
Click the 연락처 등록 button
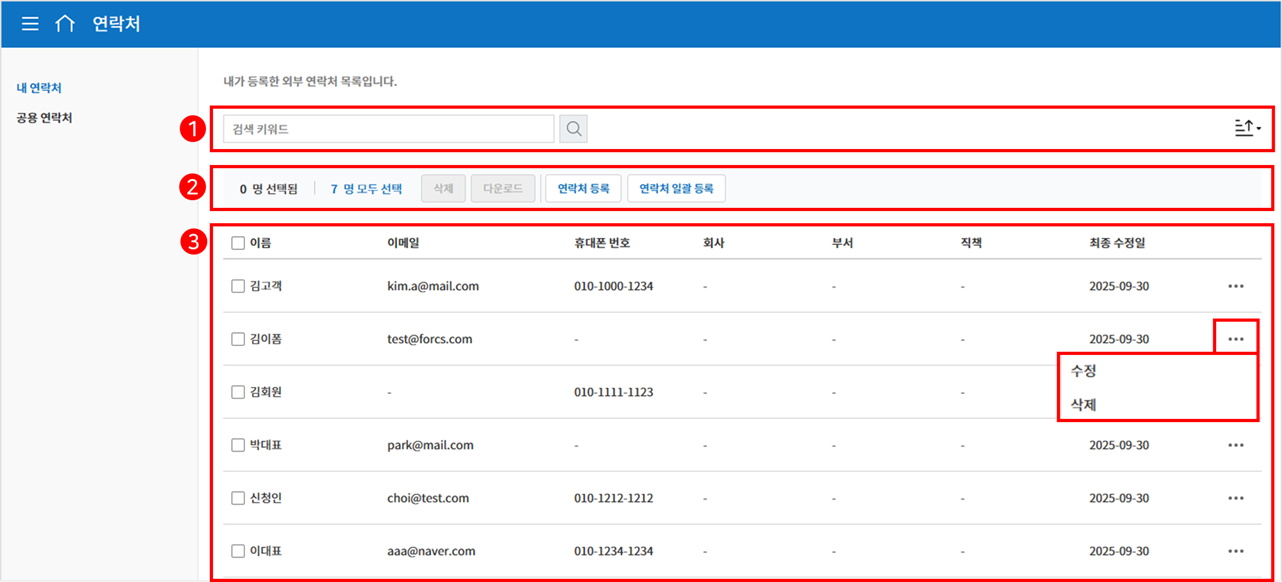[583, 188]
